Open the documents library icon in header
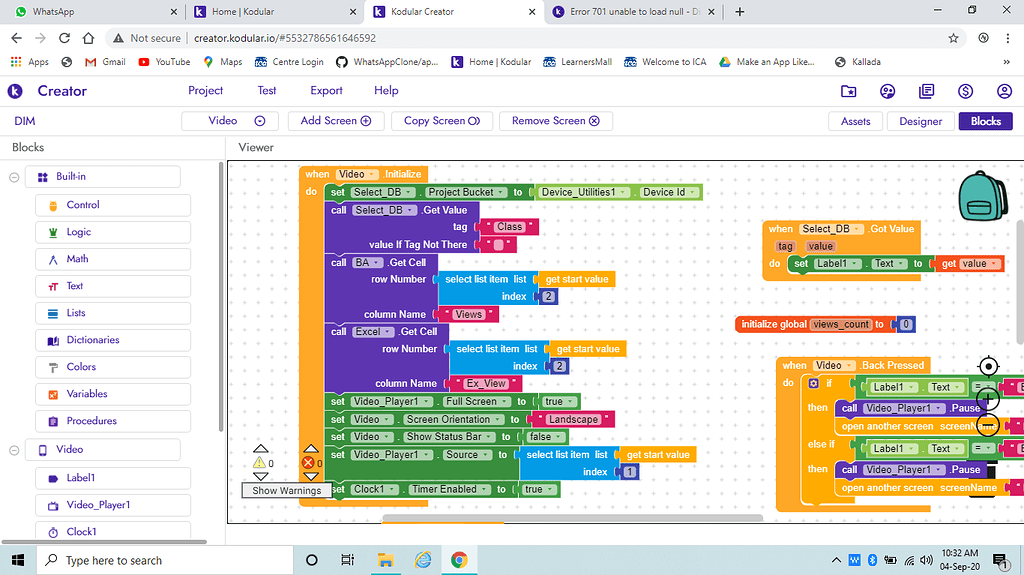The width and height of the screenshot is (1024, 575). coord(926,91)
